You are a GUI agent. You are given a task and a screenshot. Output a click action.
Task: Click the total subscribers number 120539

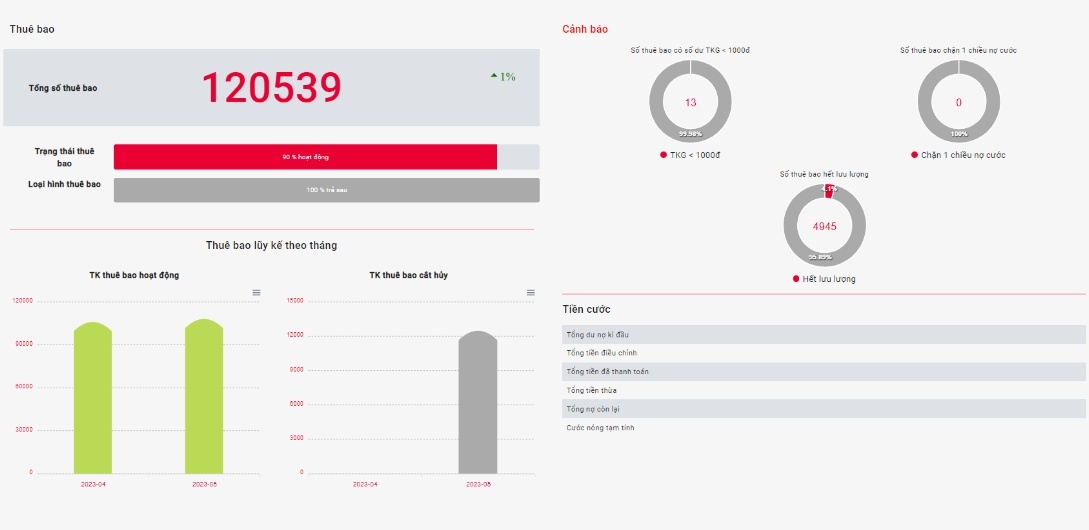272,88
